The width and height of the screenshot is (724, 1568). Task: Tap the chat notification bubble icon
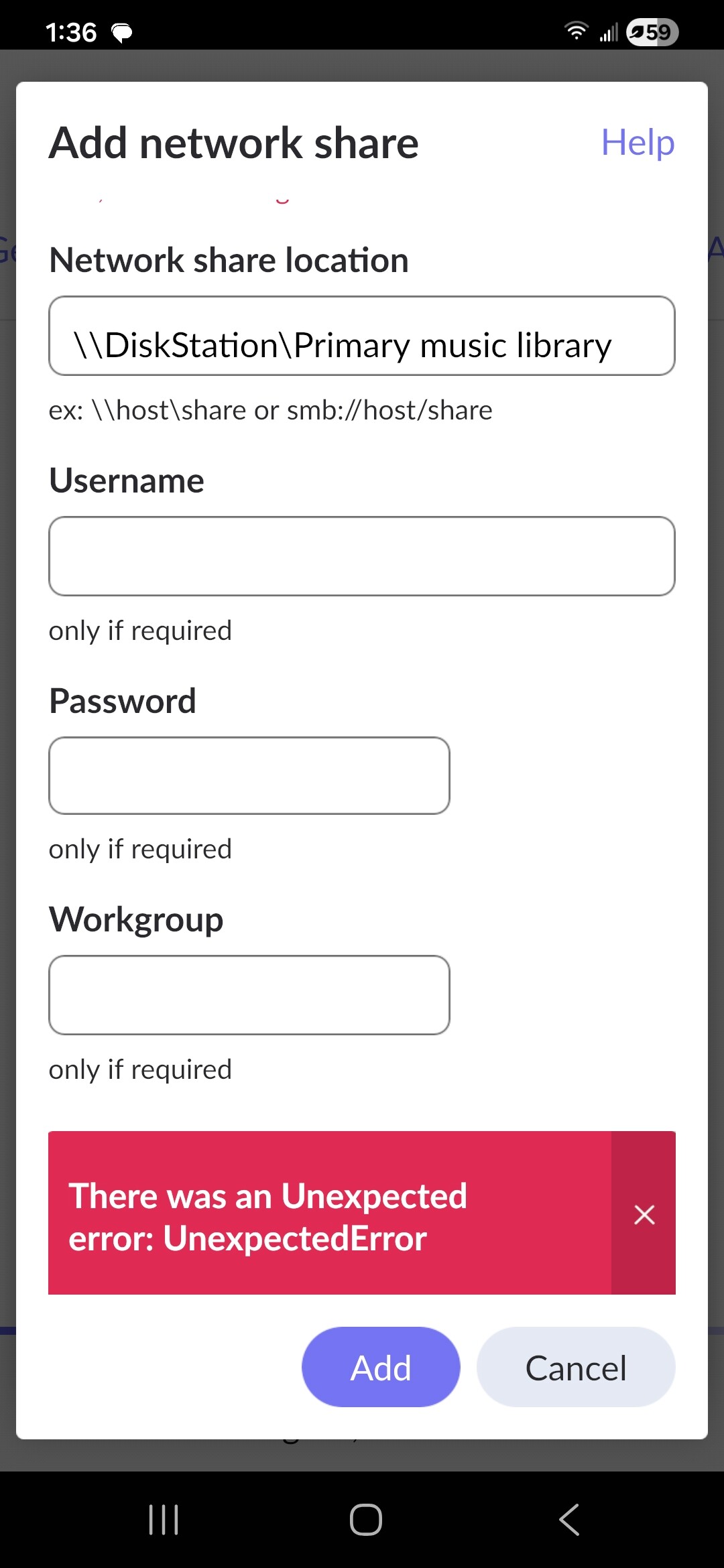point(121,32)
